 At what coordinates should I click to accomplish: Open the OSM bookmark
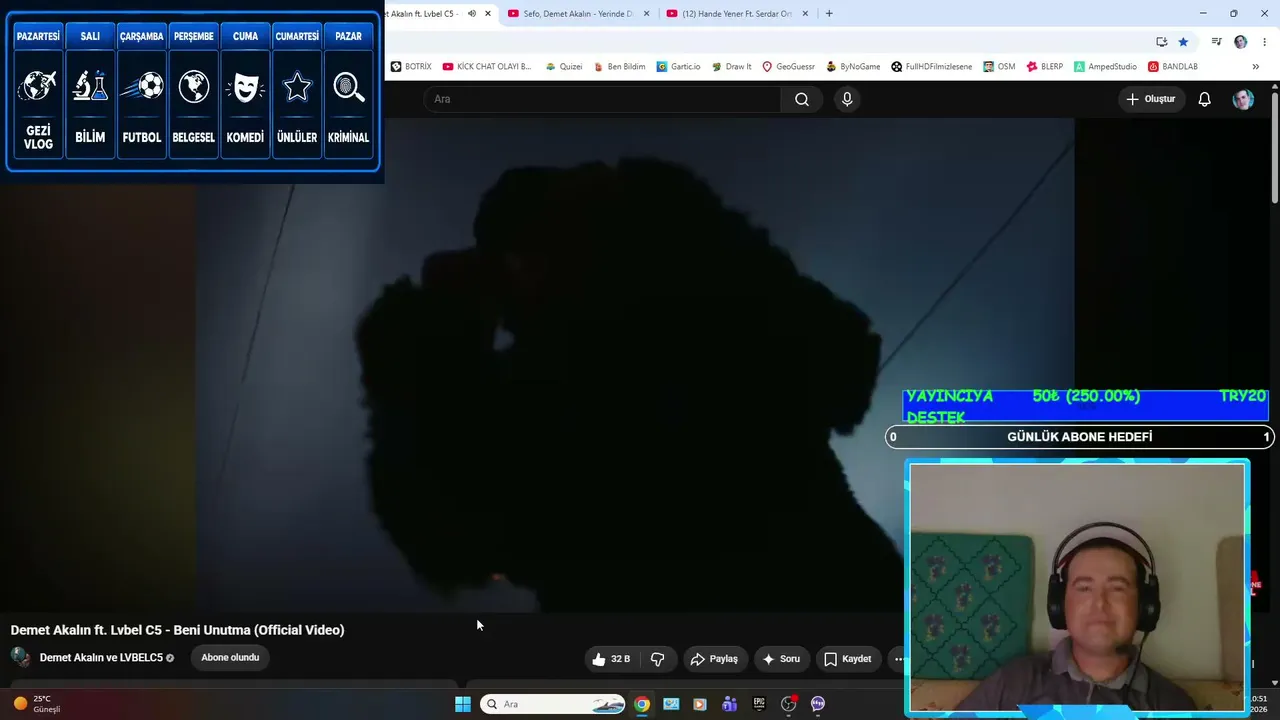(x=999, y=67)
